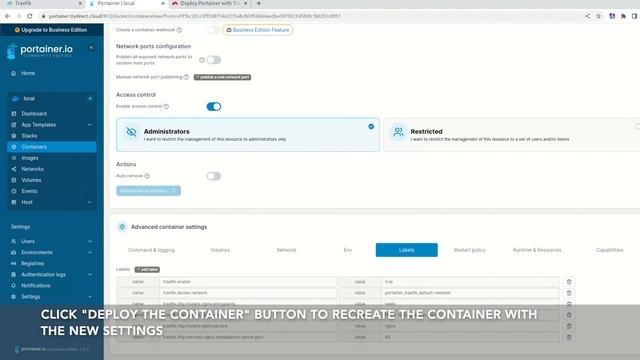
Task: Click the add label button
Action: (x=147, y=269)
